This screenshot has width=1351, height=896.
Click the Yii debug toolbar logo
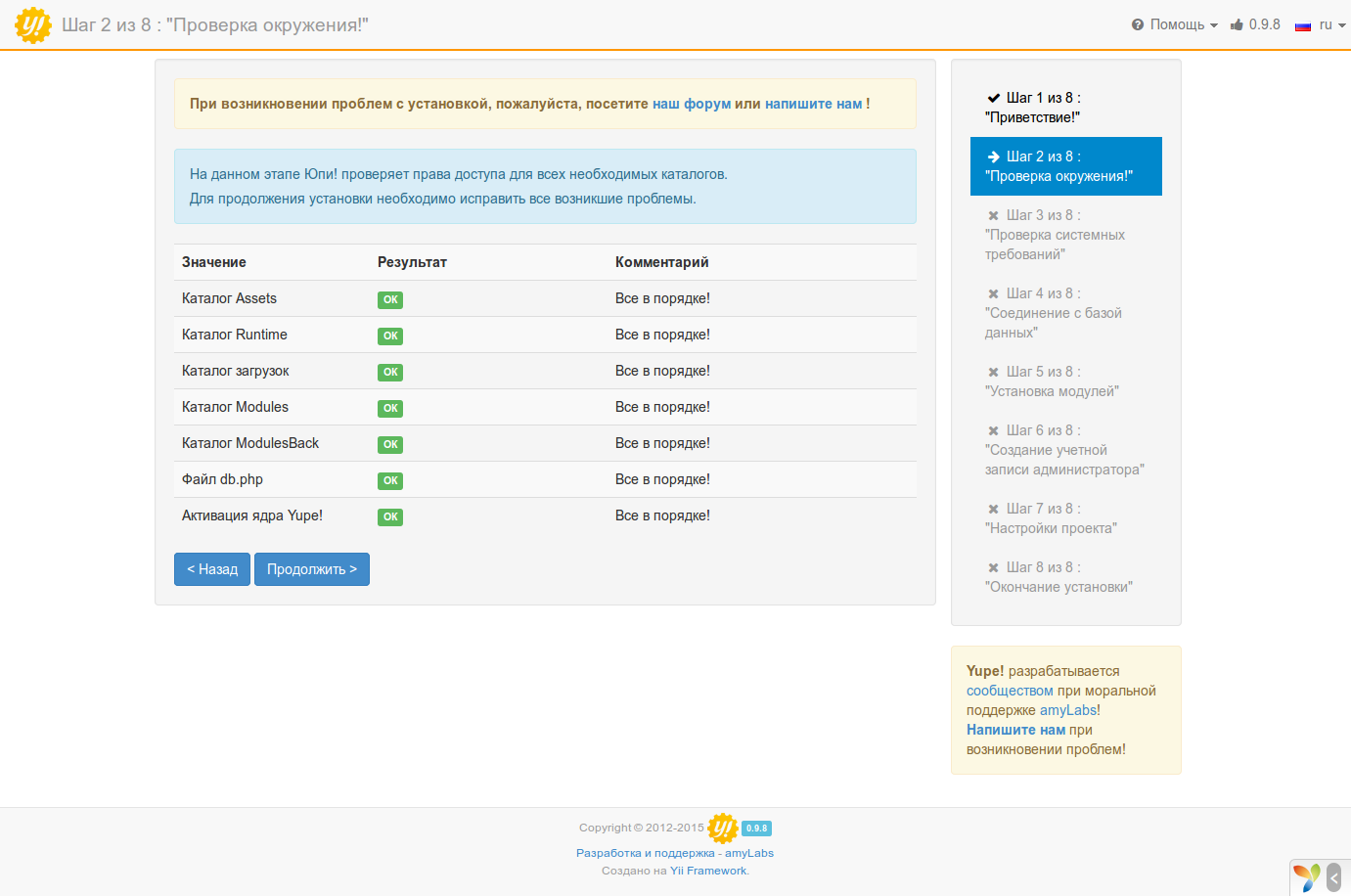coord(1307,877)
